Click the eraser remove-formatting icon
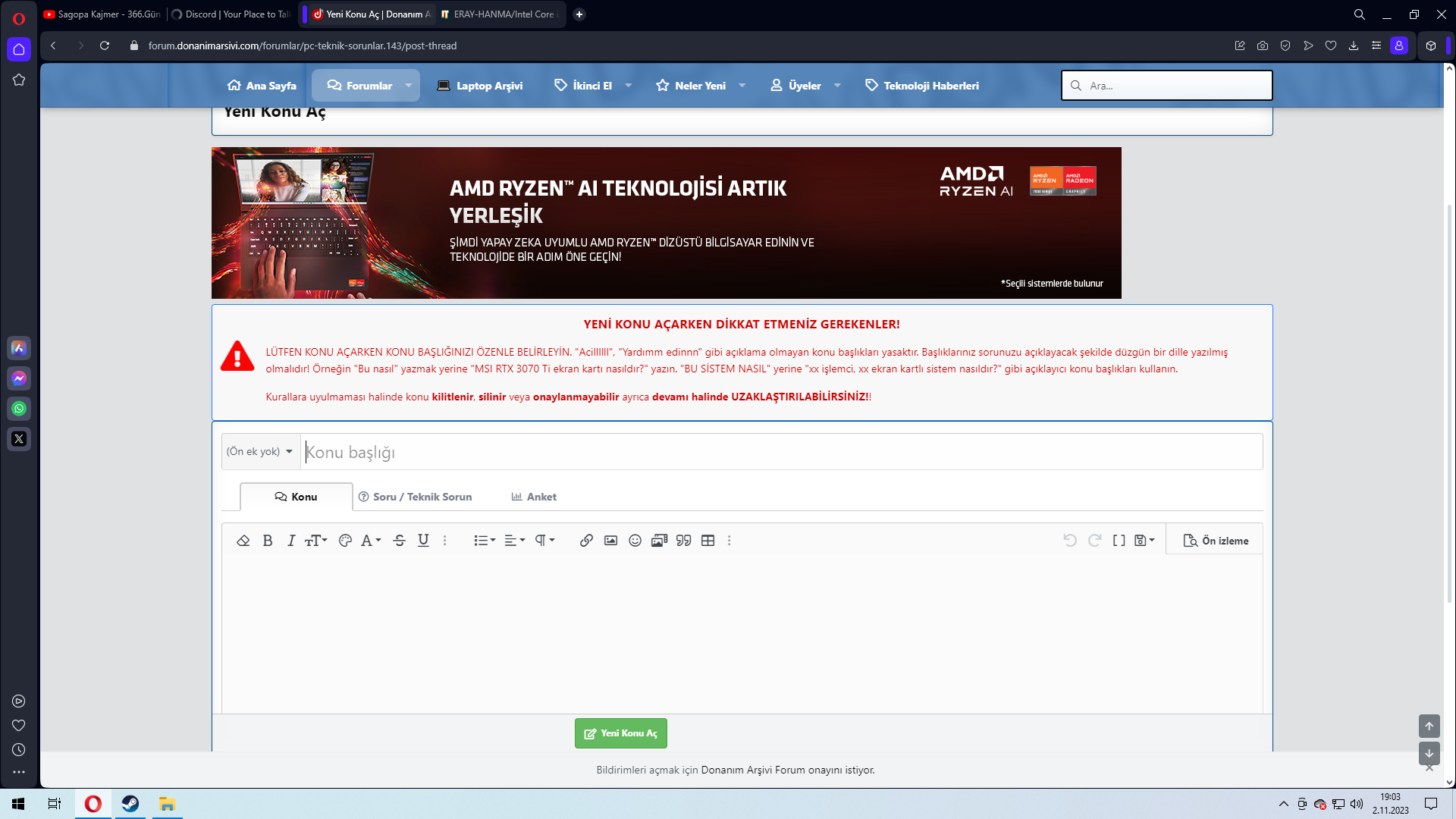This screenshot has width=1456, height=819. (243, 541)
